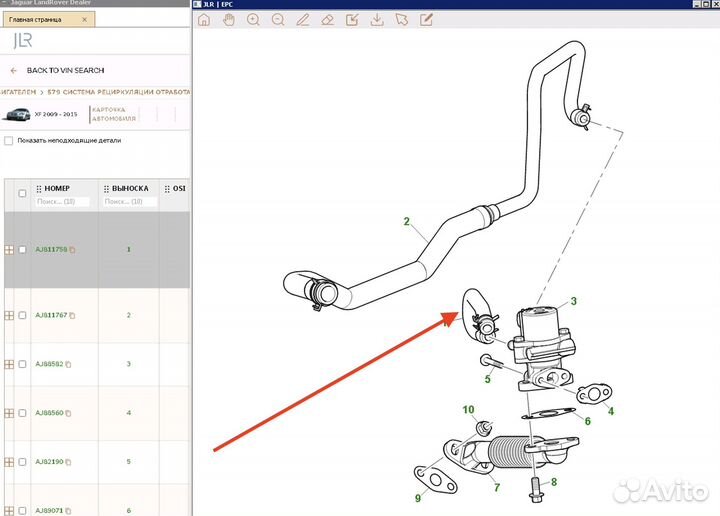The width and height of the screenshot is (720, 516).
Task: Zoom in on the parts diagram
Action: (x=253, y=20)
